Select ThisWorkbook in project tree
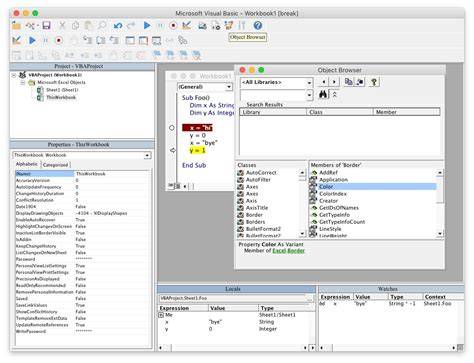Screen dimensions: 474x363 point(61,98)
